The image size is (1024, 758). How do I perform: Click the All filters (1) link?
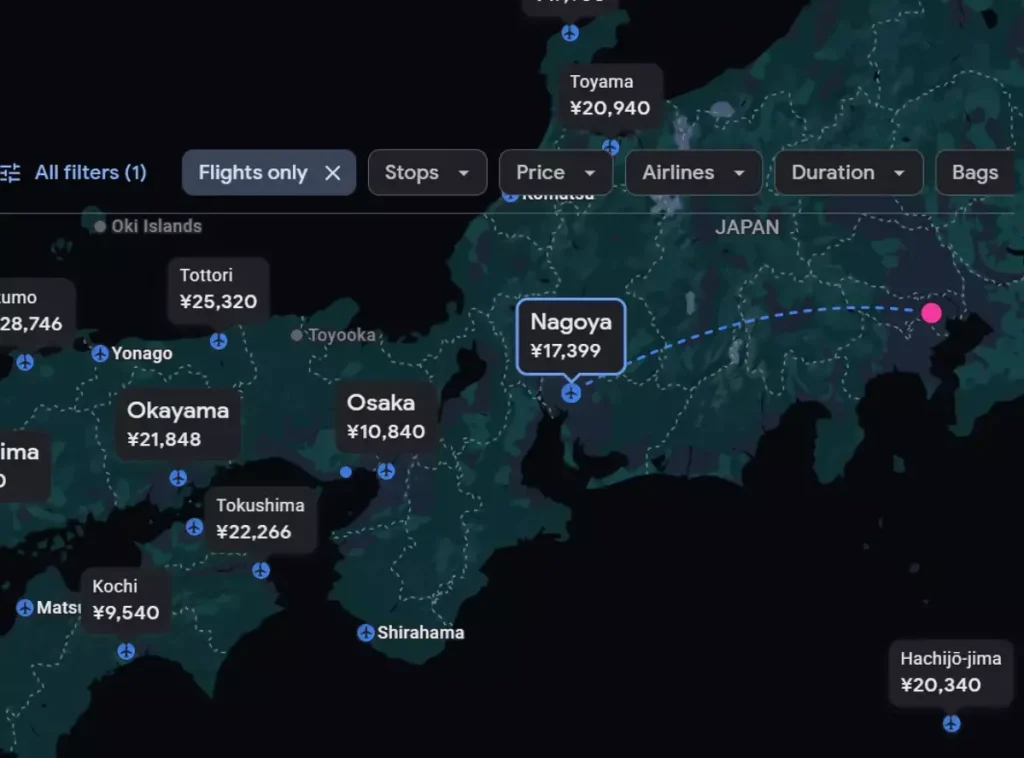pyautogui.click(x=90, y=173)
